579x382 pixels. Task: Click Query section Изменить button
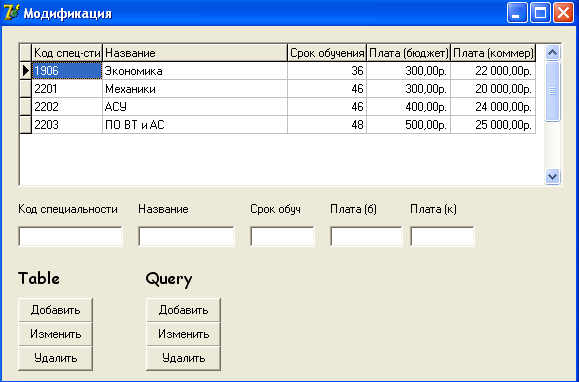[184, 334]
